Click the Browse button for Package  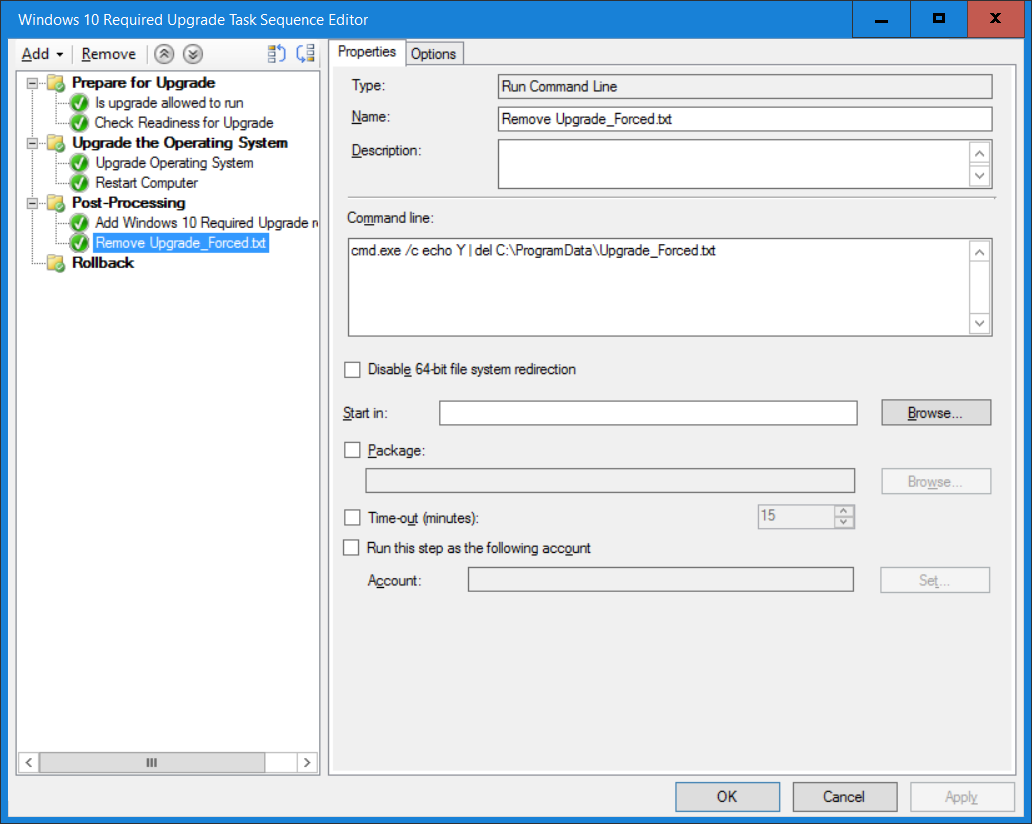point(936,481)
